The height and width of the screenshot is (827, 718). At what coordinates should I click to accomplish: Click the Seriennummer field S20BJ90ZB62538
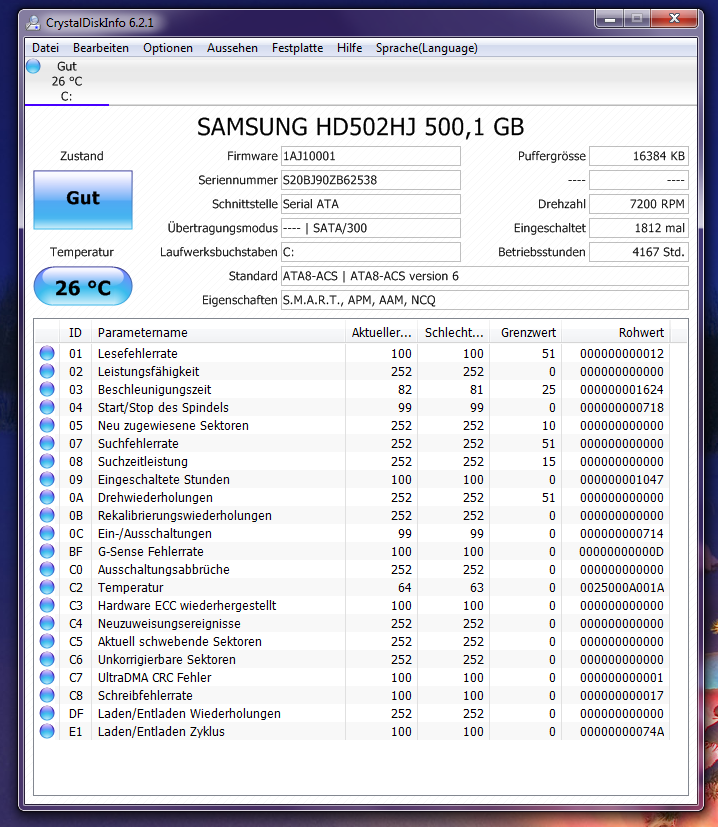370,180
